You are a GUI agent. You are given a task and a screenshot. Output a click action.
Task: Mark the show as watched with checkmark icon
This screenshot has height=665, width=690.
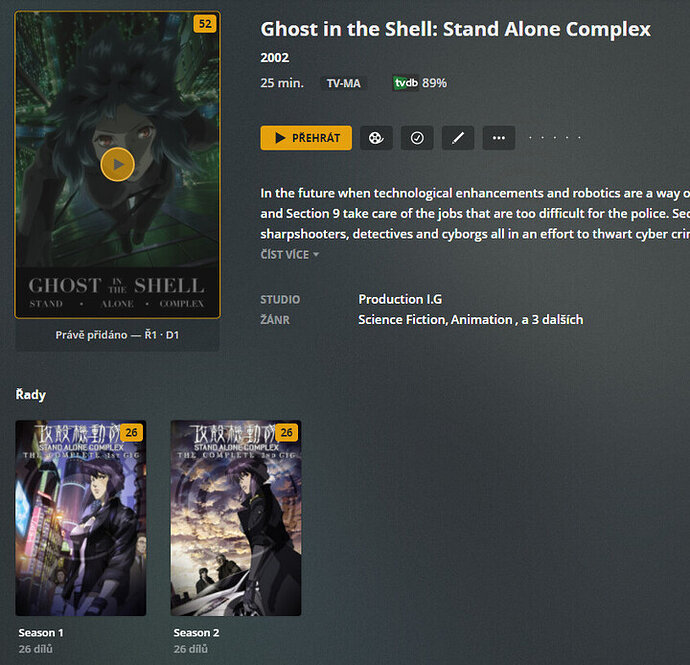(x=417, y=138)
